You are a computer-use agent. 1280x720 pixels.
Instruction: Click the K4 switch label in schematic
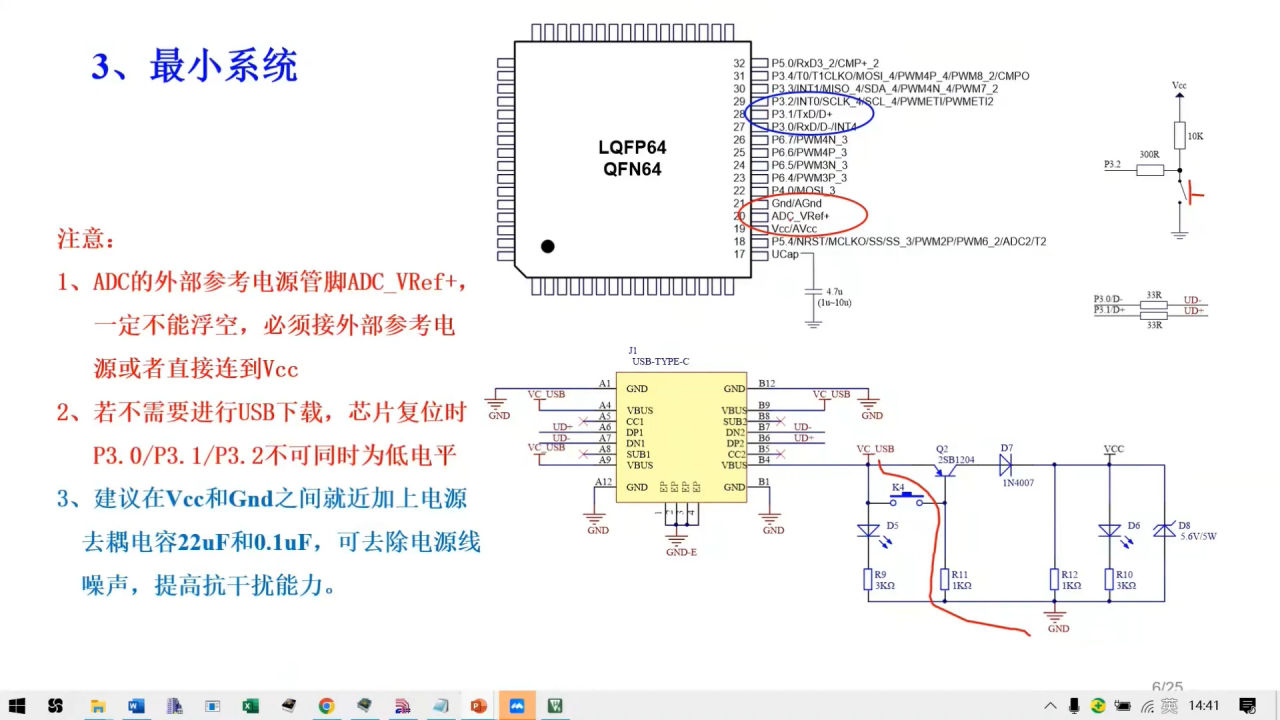[898, 487]
